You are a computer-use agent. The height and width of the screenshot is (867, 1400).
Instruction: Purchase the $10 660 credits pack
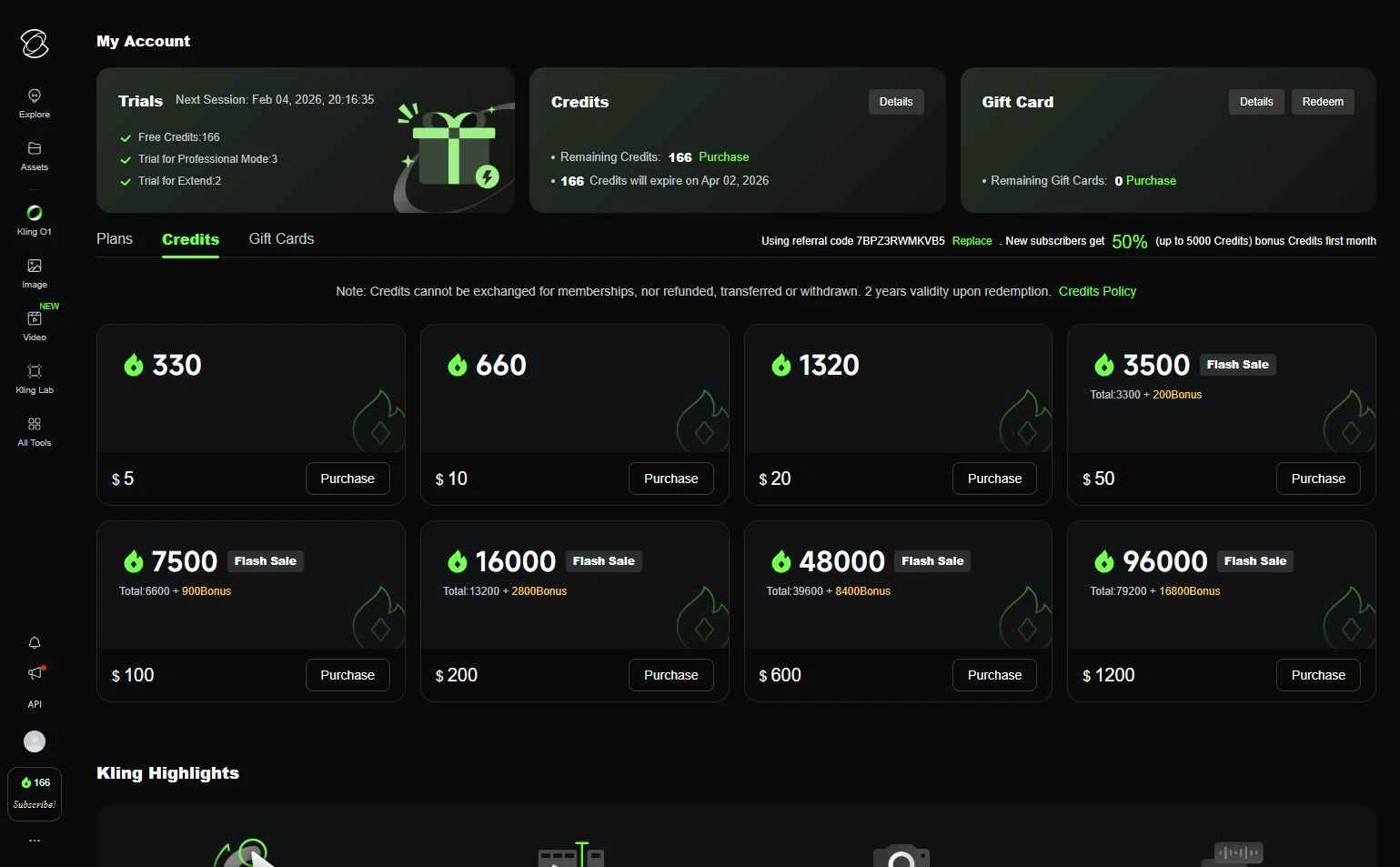pos(671,479)
